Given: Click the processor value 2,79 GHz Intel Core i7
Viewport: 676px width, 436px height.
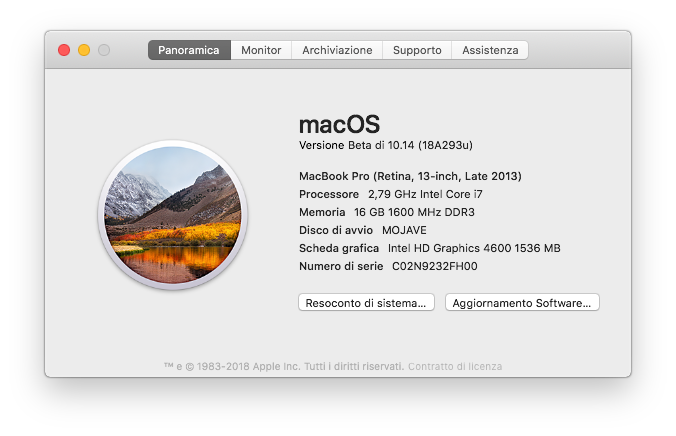Looking at the screenshot, I should [425, 194].
